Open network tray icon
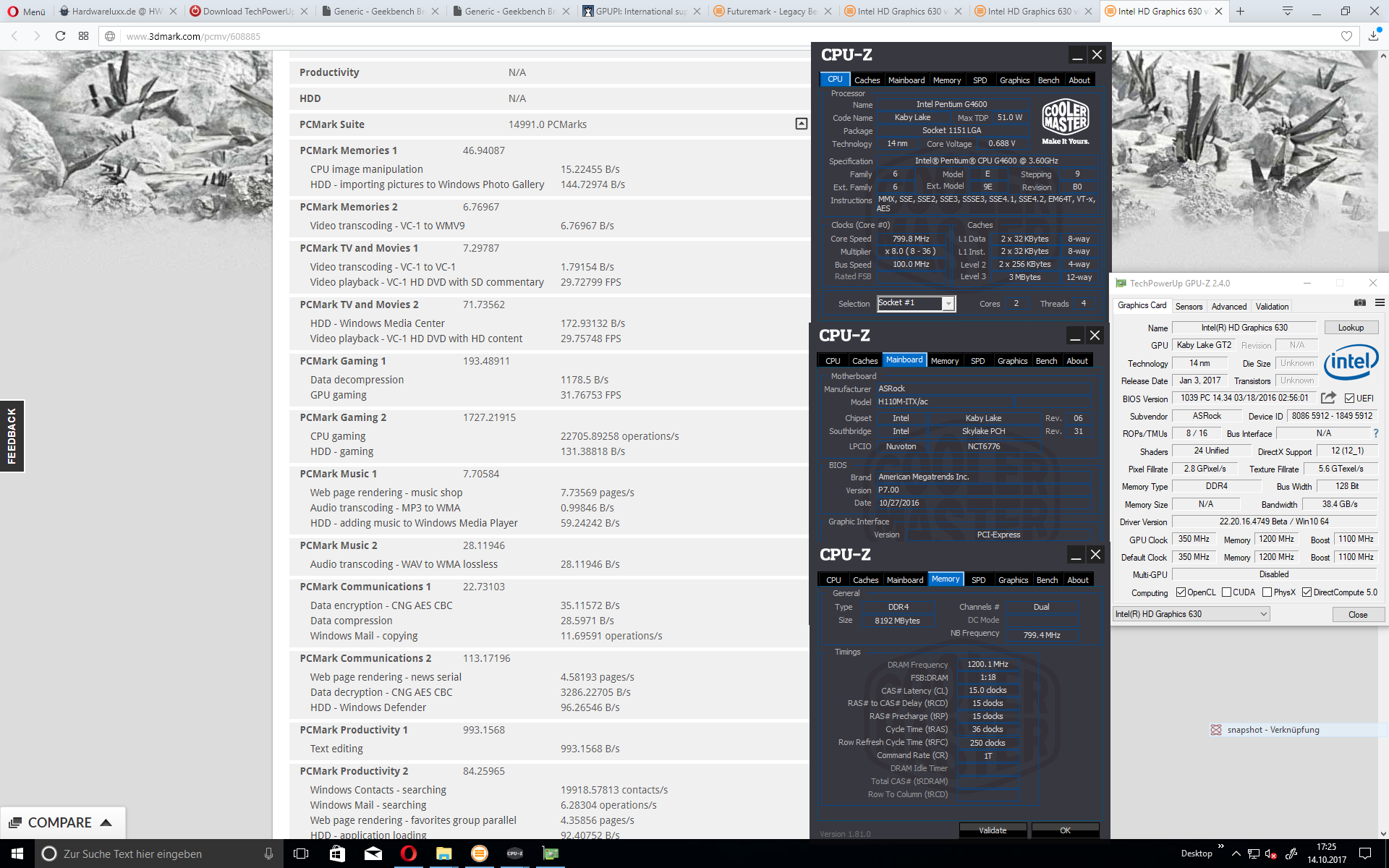Screen dimensions: 1389x868 tap(1253, 854)
